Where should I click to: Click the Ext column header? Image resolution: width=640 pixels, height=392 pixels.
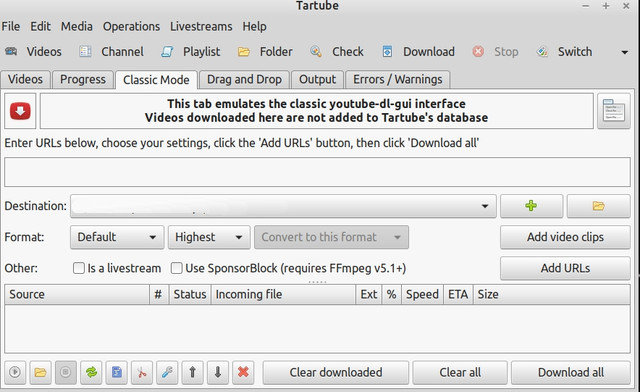click(369, 294)
